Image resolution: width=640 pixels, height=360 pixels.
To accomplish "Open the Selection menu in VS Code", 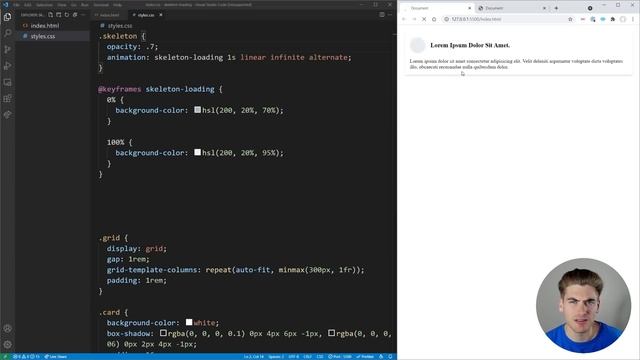I will [x=44, y=5].
